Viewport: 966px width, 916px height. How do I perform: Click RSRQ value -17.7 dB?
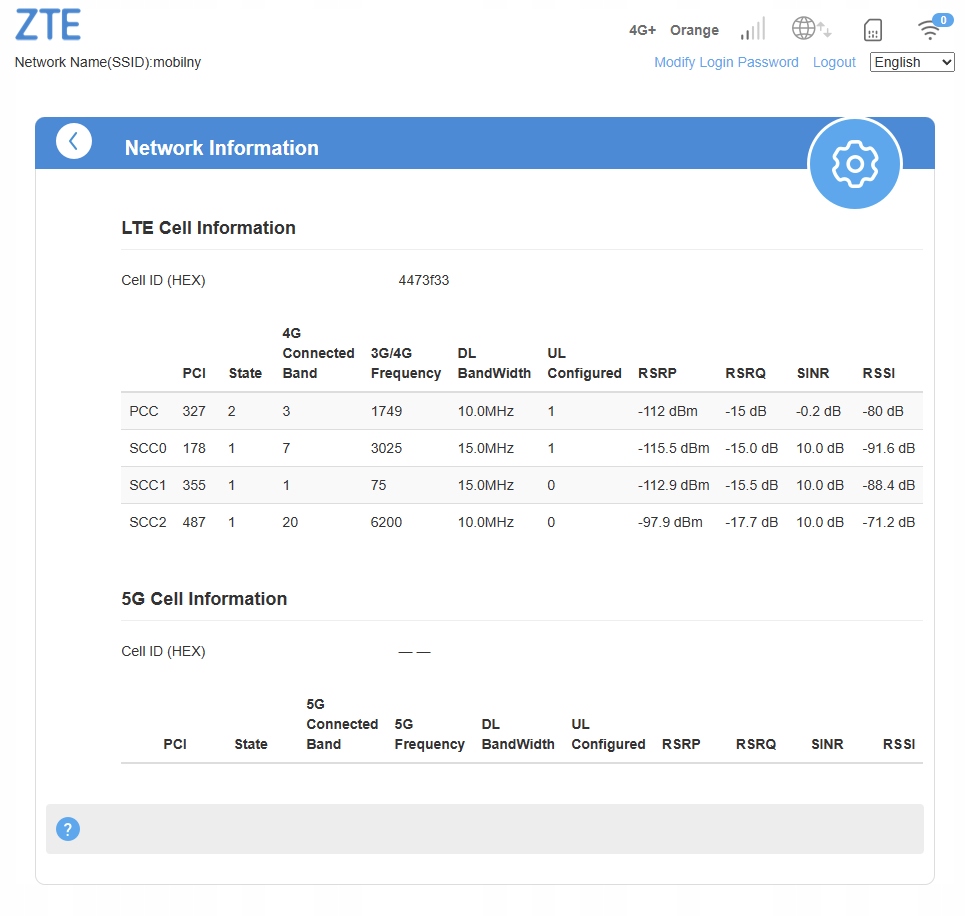click(752, 522)
